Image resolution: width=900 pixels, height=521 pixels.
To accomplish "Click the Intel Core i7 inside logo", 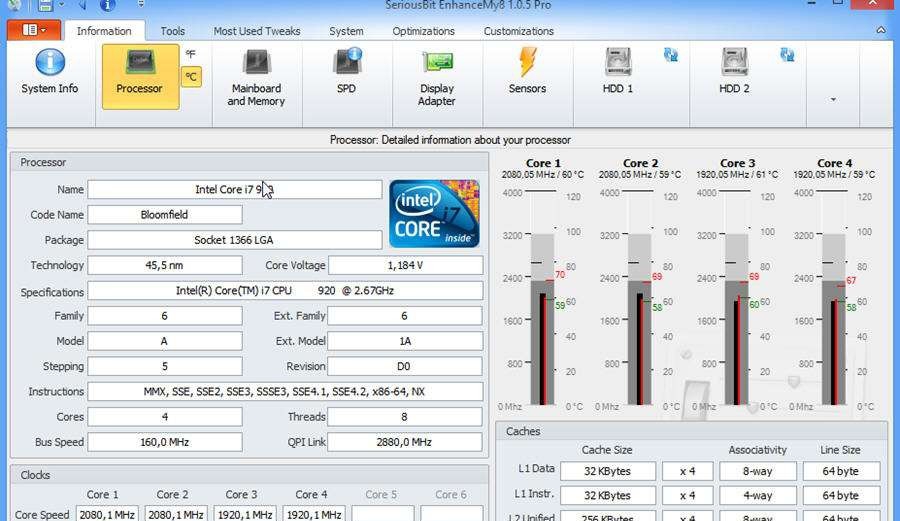I will (435, 213).
